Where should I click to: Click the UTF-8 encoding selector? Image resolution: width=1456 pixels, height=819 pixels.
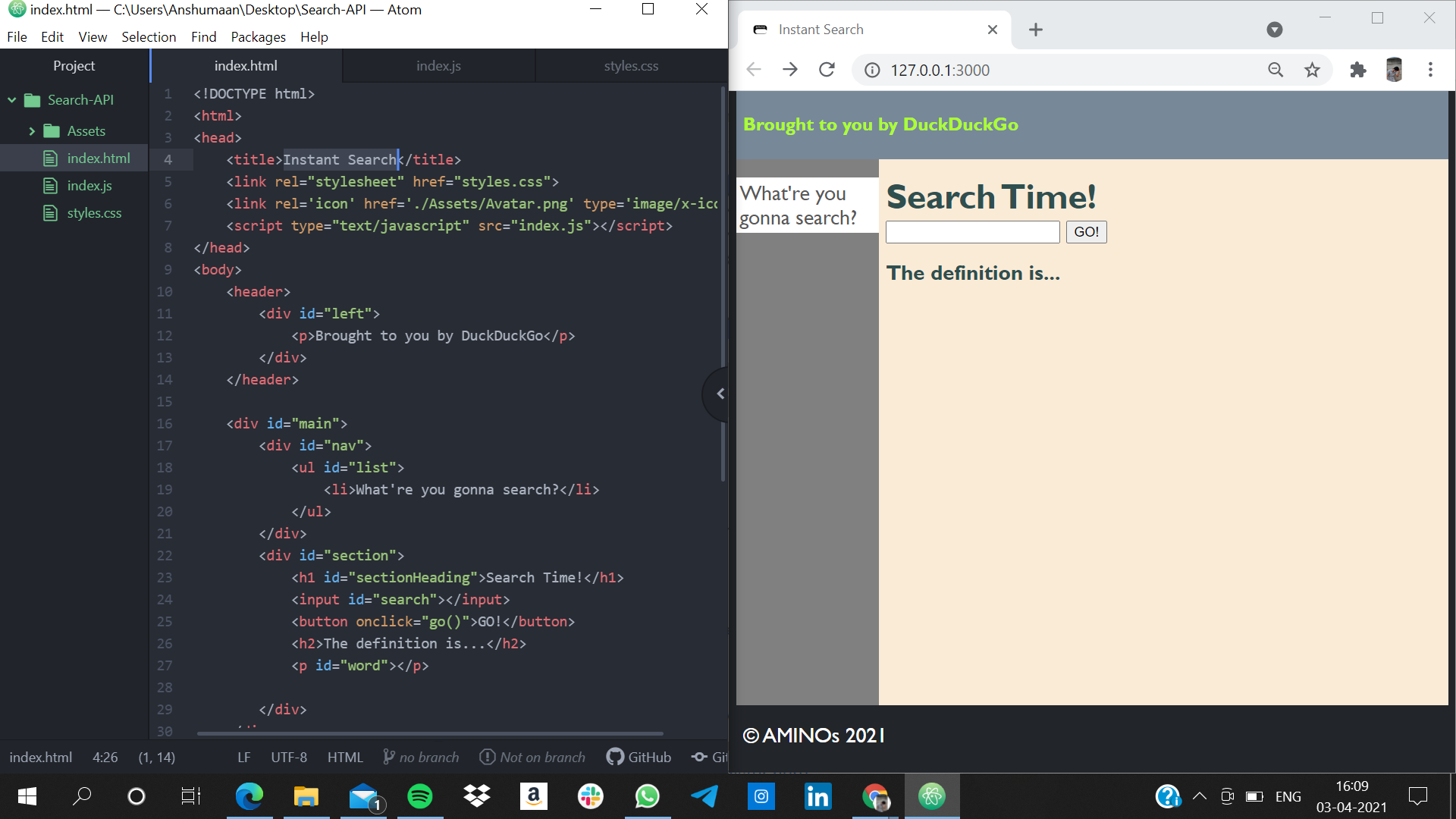coord(289,757)
